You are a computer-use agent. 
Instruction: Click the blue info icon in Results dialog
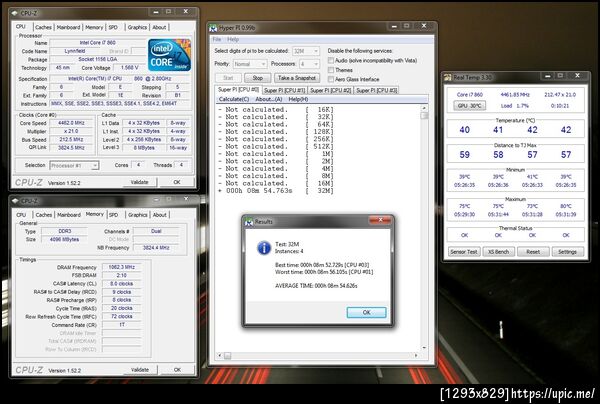pos(264,248)
